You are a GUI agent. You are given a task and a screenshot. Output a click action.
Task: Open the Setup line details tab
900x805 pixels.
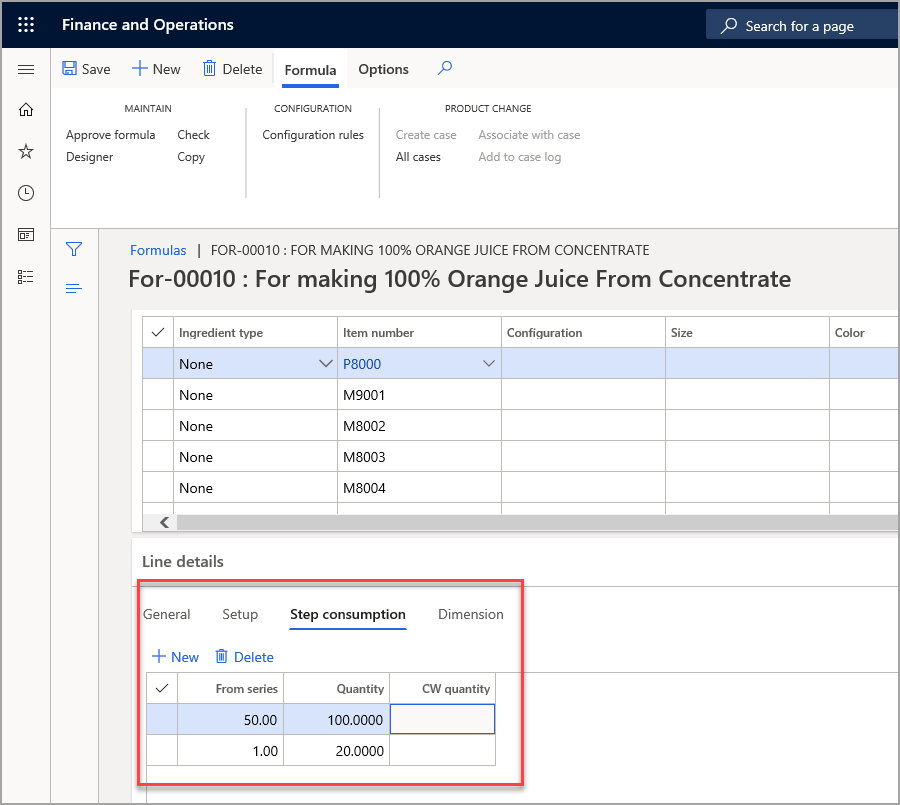point(240,614)
